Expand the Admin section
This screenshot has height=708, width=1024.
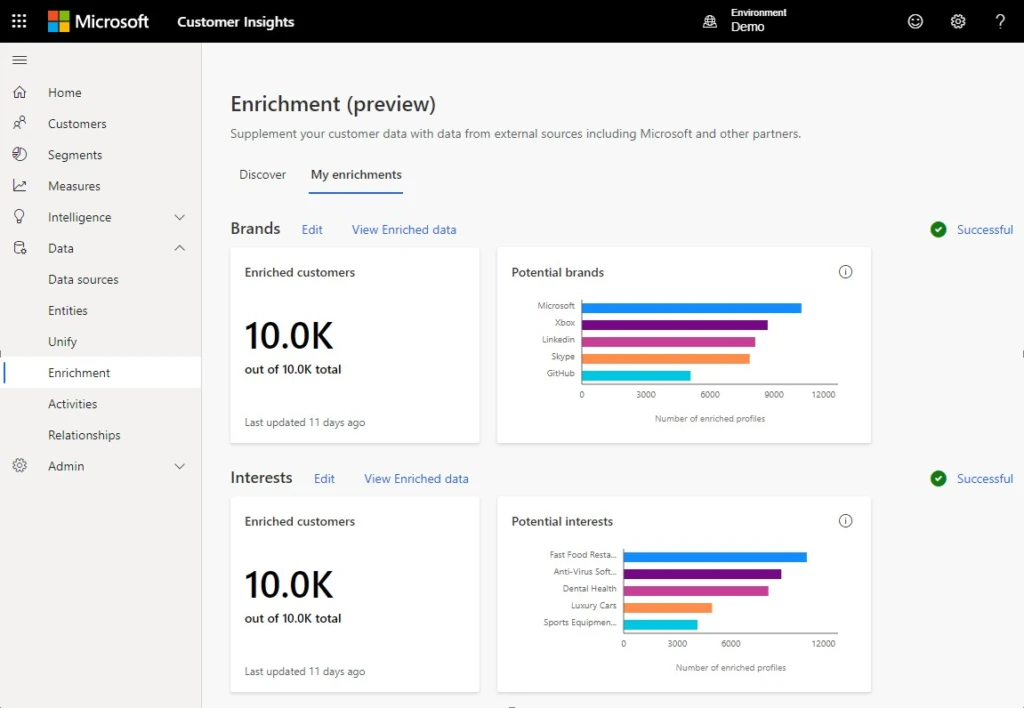[179, 466]
